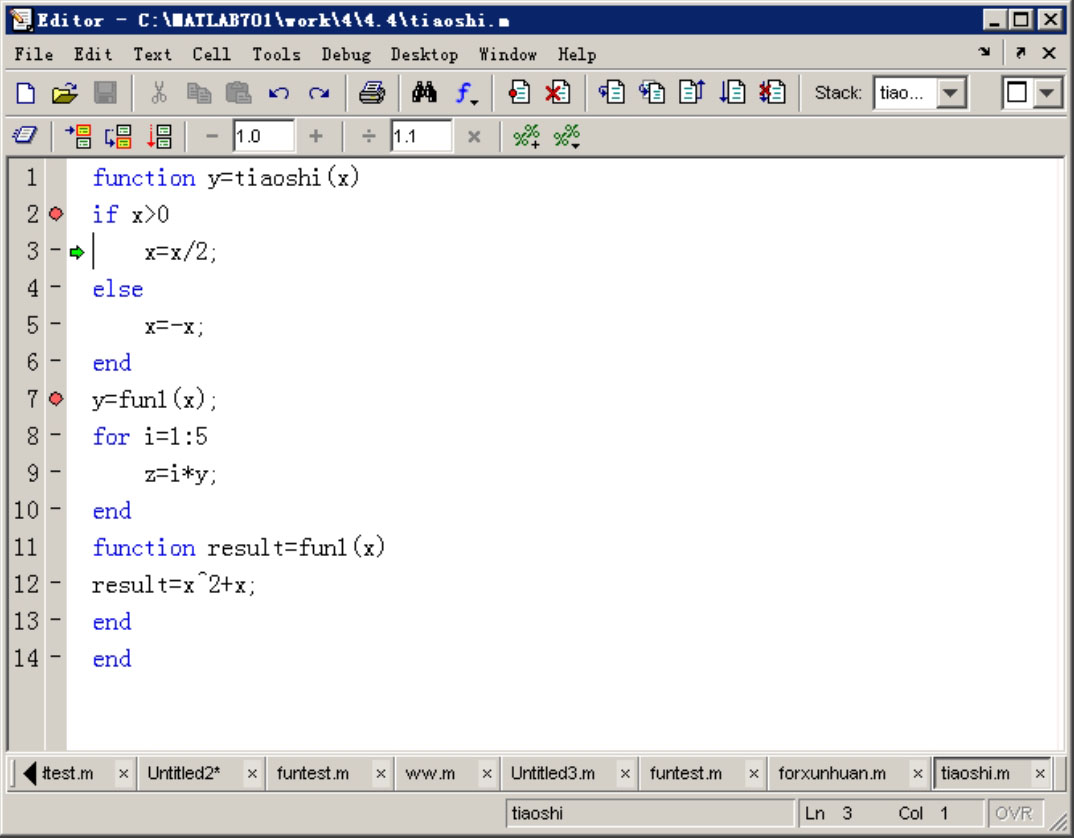
Task: Open the Debug menu
Action: tap(345, 54)
